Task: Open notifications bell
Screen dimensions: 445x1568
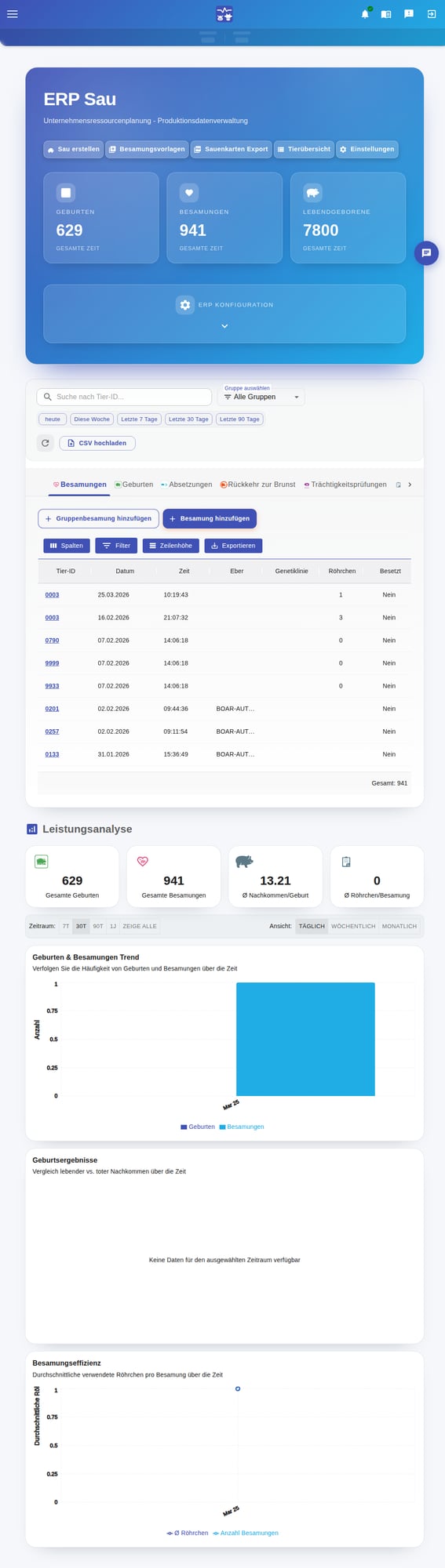Action: [365, 14]
